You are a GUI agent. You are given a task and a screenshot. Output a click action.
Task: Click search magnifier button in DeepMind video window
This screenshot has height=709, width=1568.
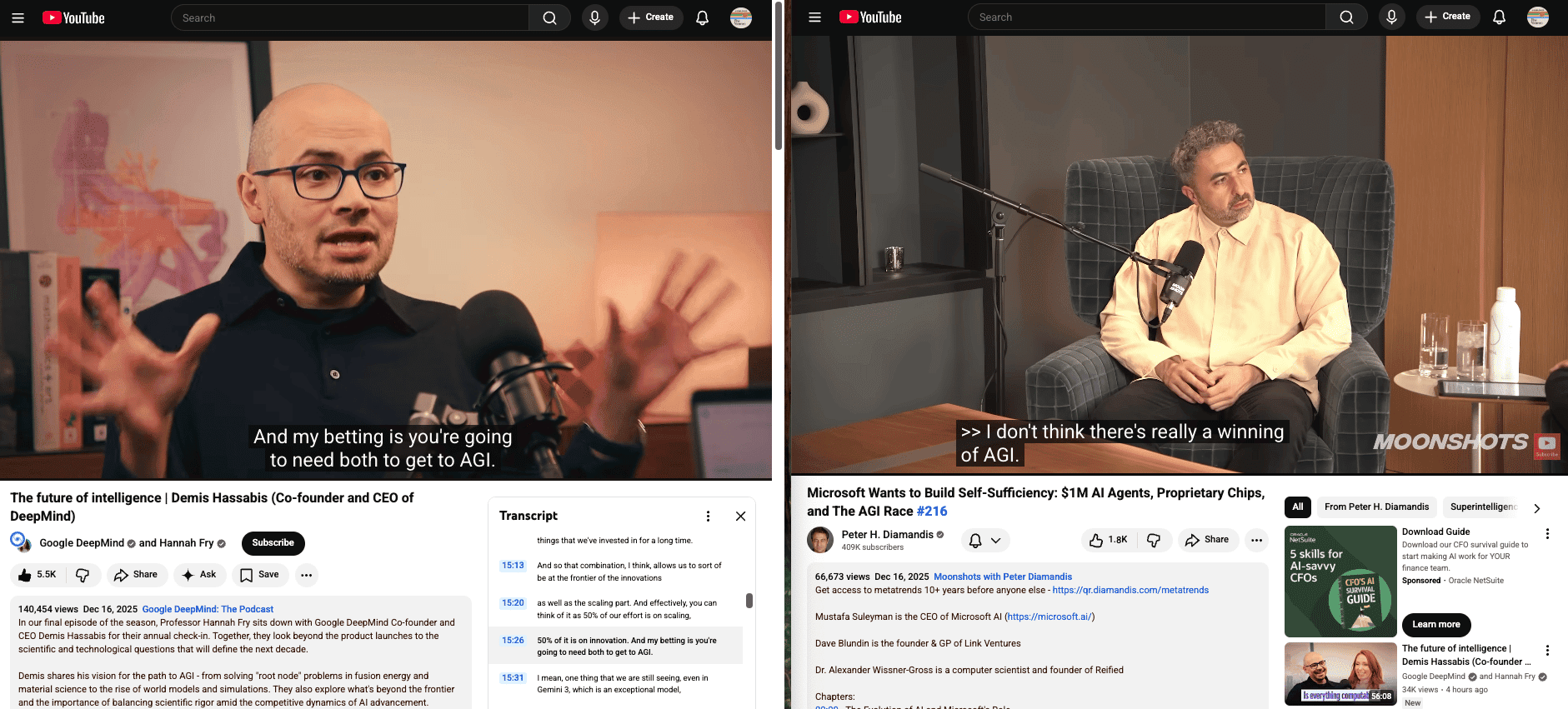point(549,17)
